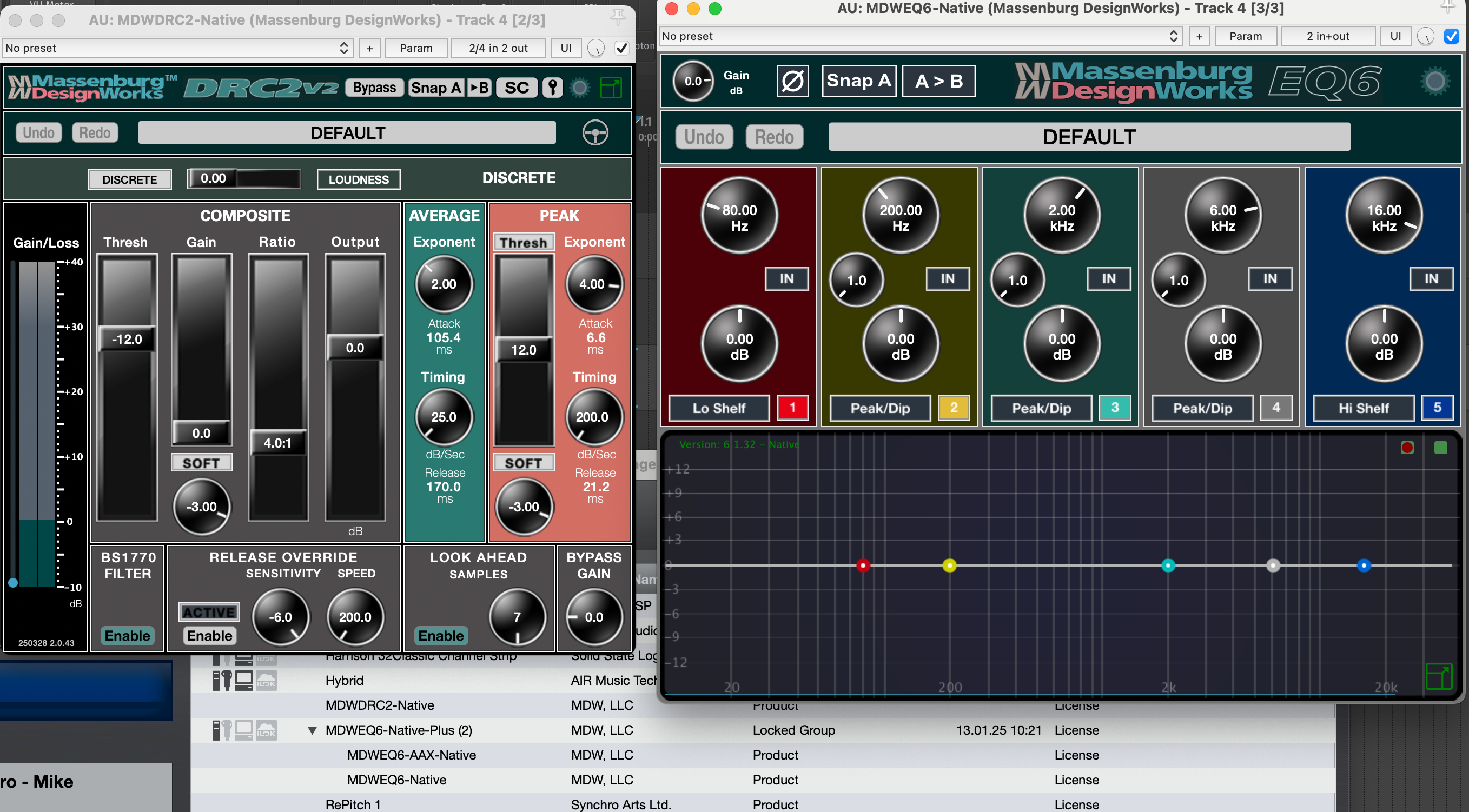Click the DRC2 Bypass button
Image resolution: width=1469 pixels, height=812 pixels.
tap(374, 88)
